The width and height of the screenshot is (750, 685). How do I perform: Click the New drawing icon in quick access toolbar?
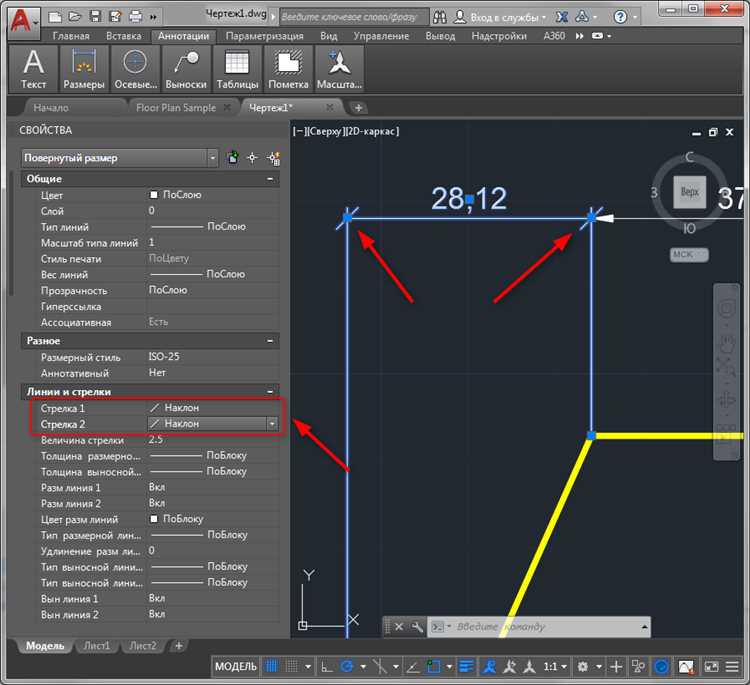55,17
